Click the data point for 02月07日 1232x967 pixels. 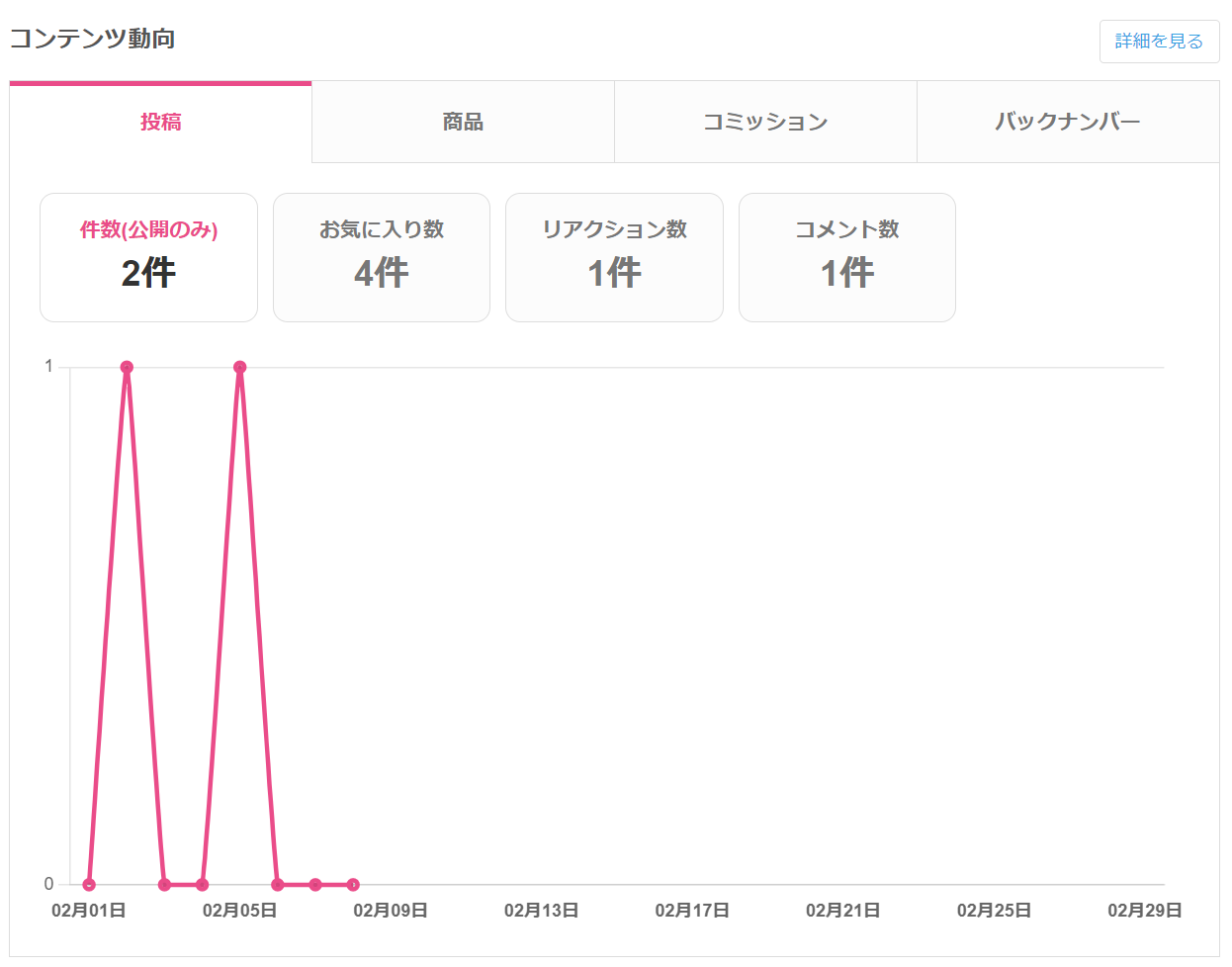click(x=315, y=885)
